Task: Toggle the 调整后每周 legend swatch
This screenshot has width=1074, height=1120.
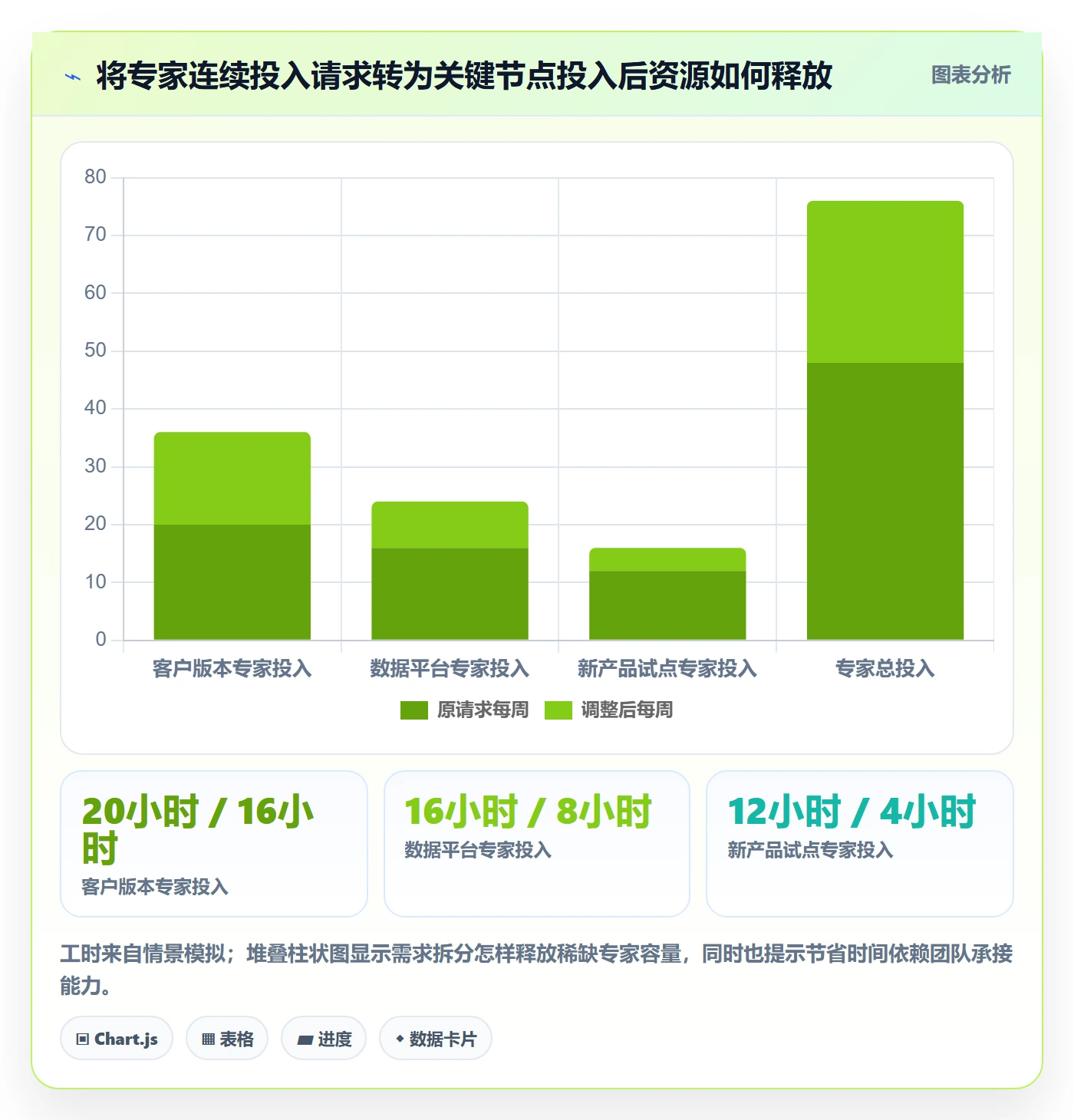Action: coord(558,710)
